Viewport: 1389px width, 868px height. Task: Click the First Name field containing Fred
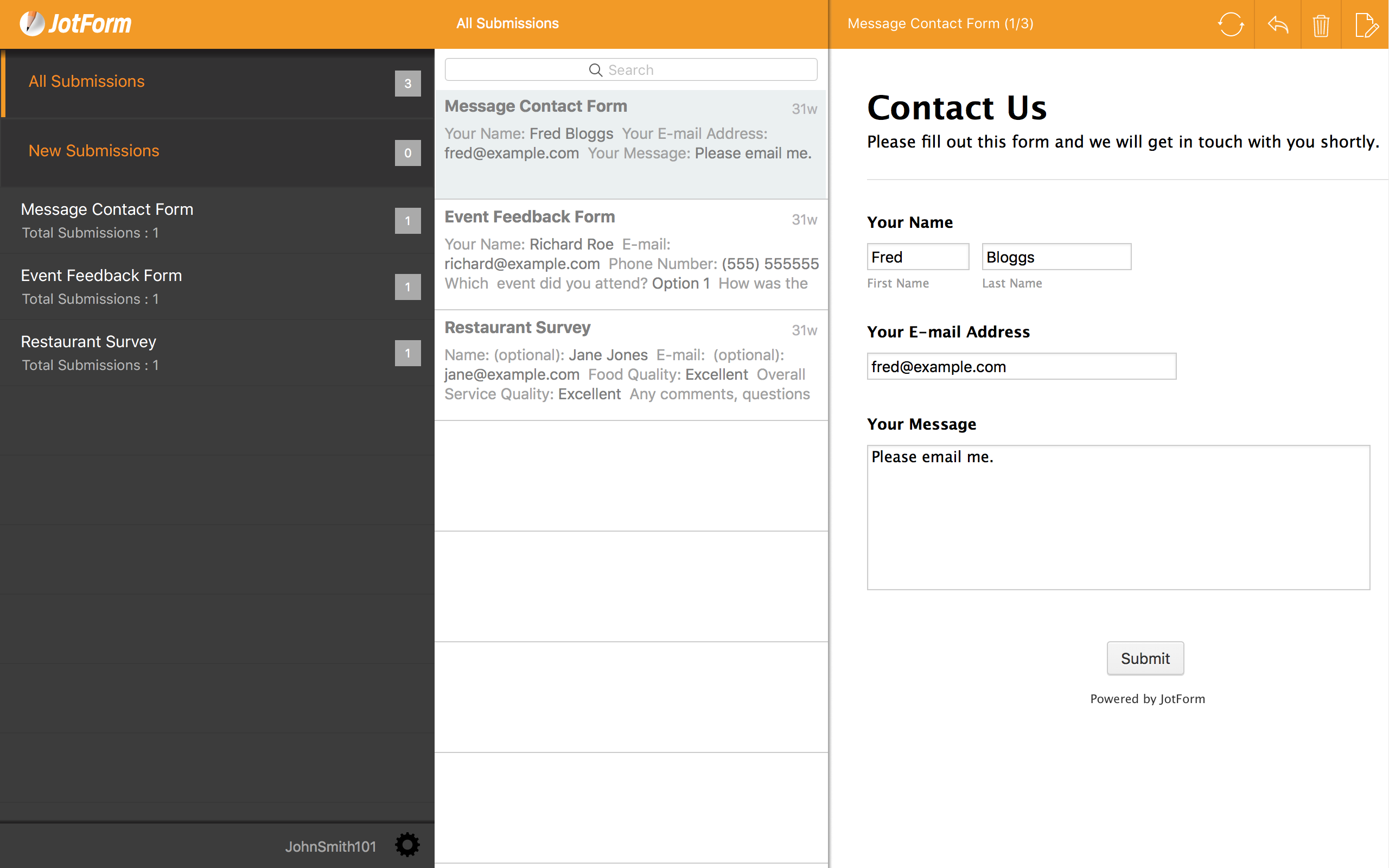[918, 257]
